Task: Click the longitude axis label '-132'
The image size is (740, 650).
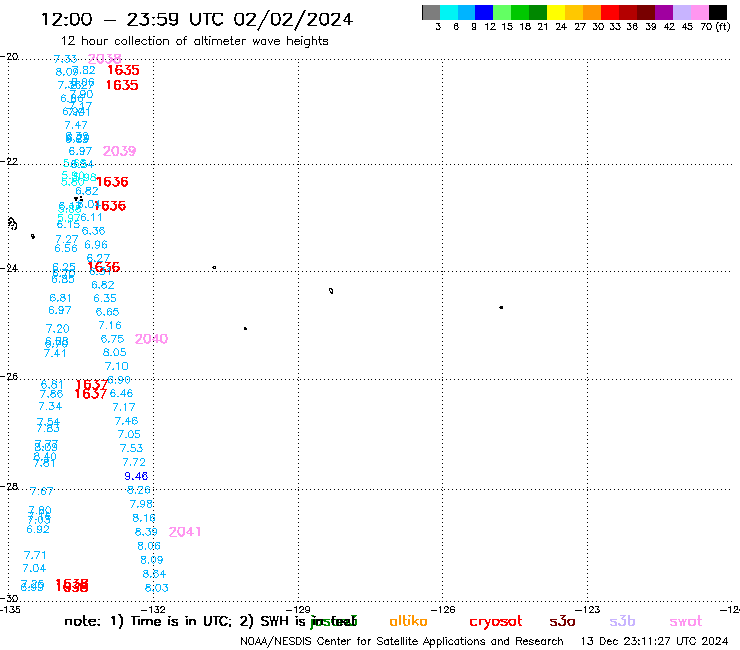Action: [153, 609]
